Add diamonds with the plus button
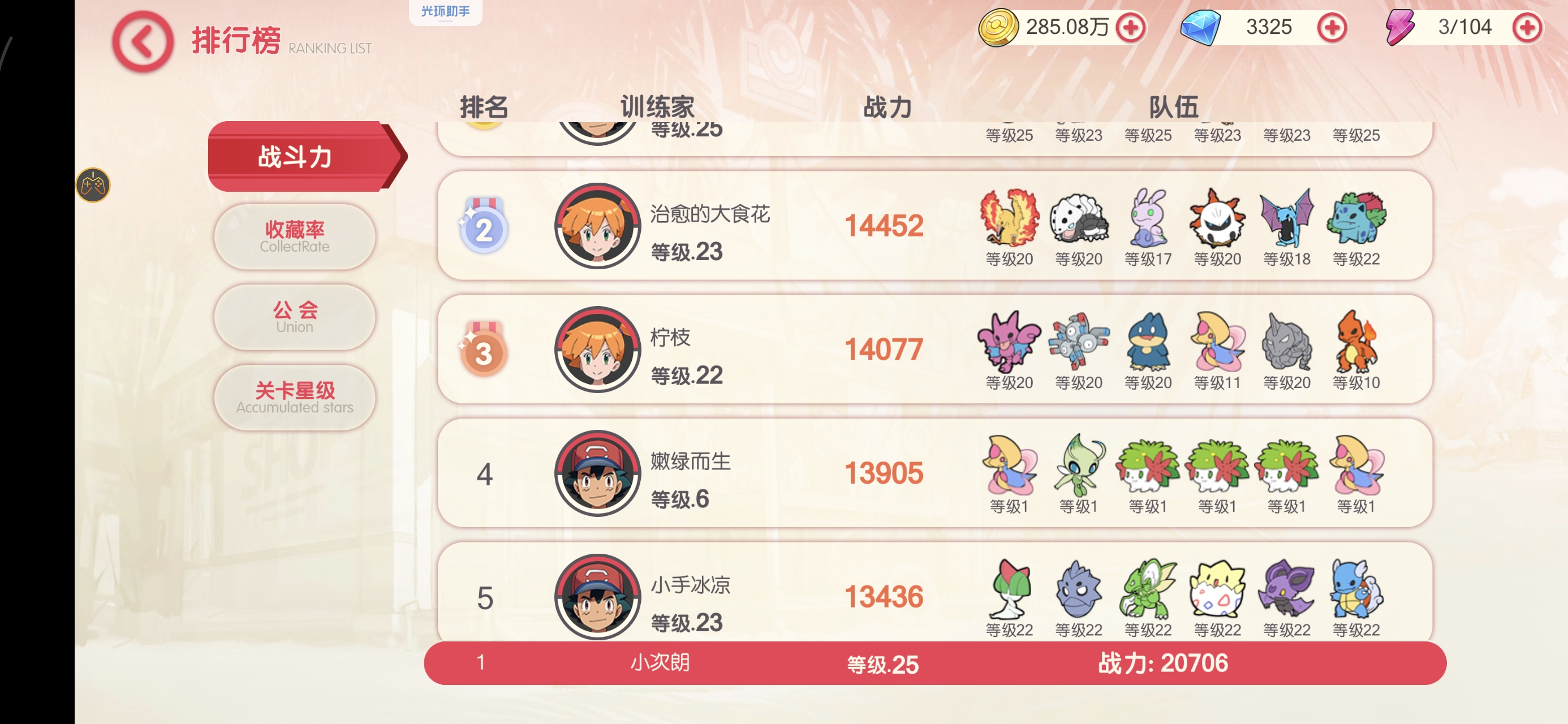The width and height of the screenshot is (1568, 724). [x=1331, y=27]
